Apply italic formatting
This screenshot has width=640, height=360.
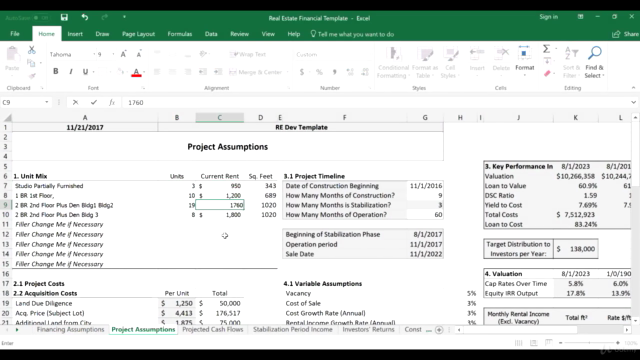click(x=71, y=71)
